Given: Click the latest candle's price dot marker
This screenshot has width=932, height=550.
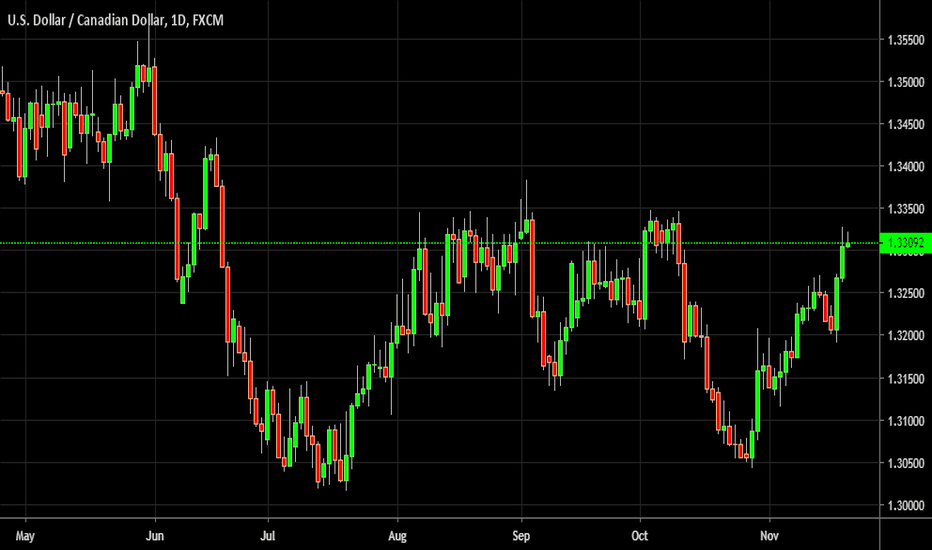Looking at the screenshot, I should [x=848, y=245].
